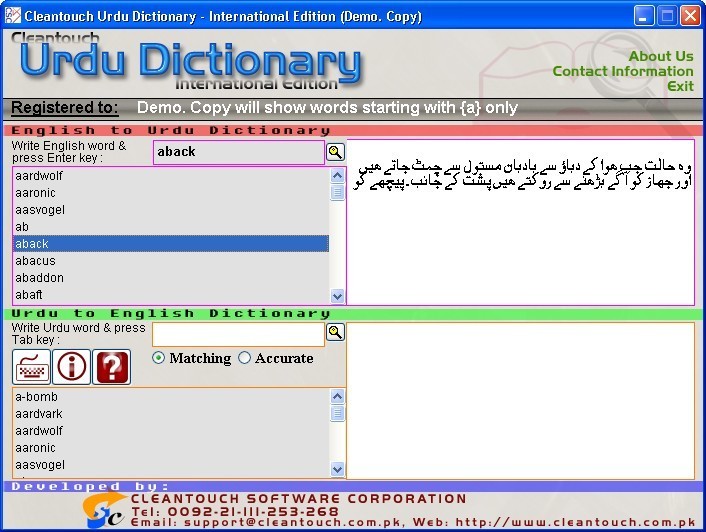The height and width of the screenshot is (532, 706).
Task: Select 'aaronic' in the lower list
Action: pos(171,448)
